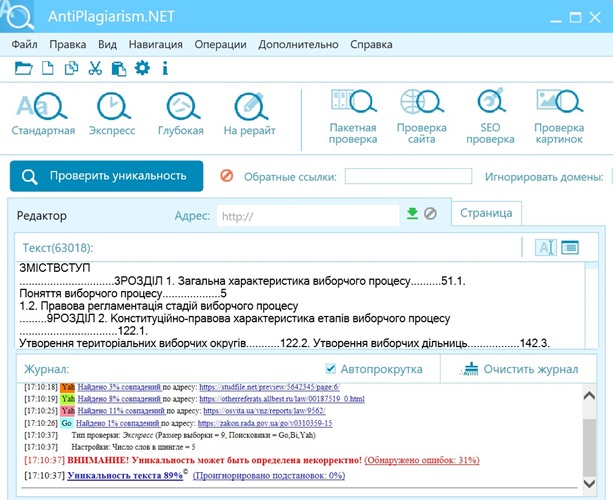Viewport: 613px width, 500px height.
Task: Open the osvita.ua reports link
Action: coord(265,411)
